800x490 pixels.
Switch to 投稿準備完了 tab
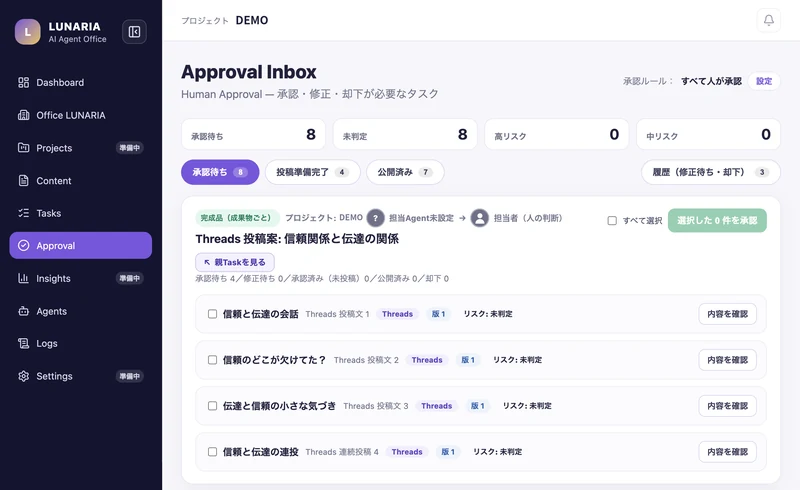point(313,172)
